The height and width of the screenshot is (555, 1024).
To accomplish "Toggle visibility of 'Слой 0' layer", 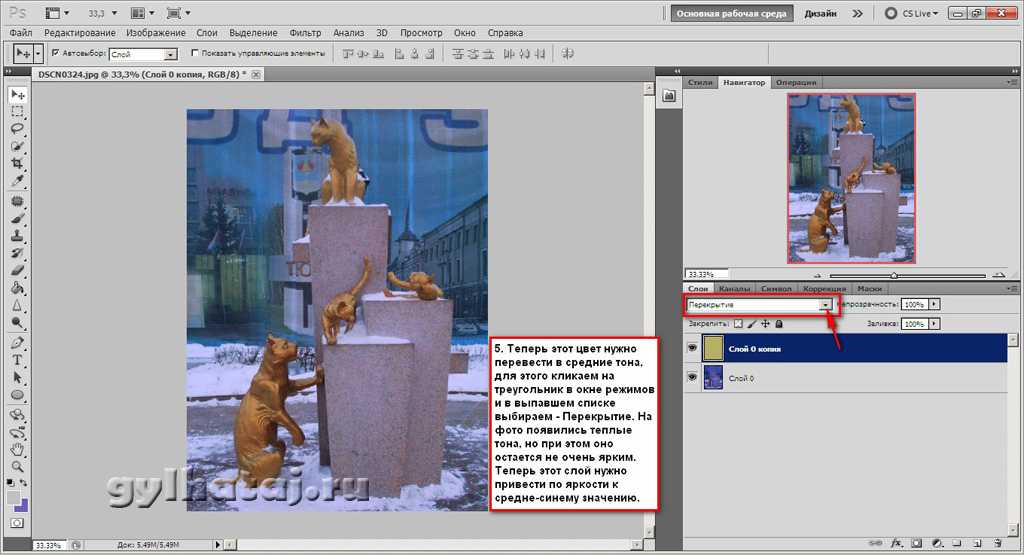I will (x=691, y=377).
